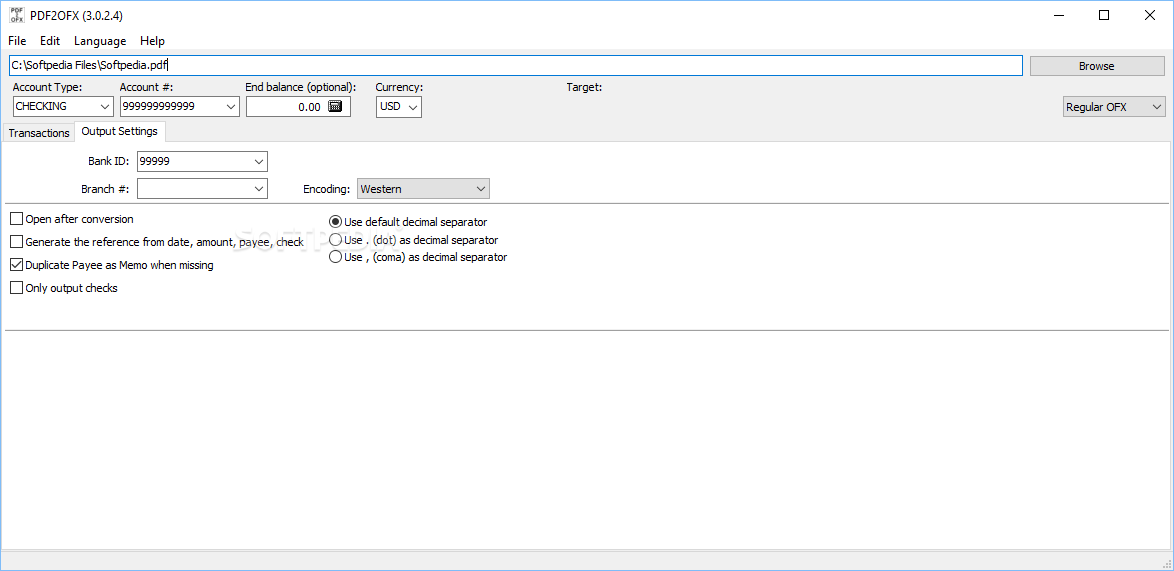Select Use default decimal separator radio
This screenshot has width=1174, height=571.
click(335, 222)
